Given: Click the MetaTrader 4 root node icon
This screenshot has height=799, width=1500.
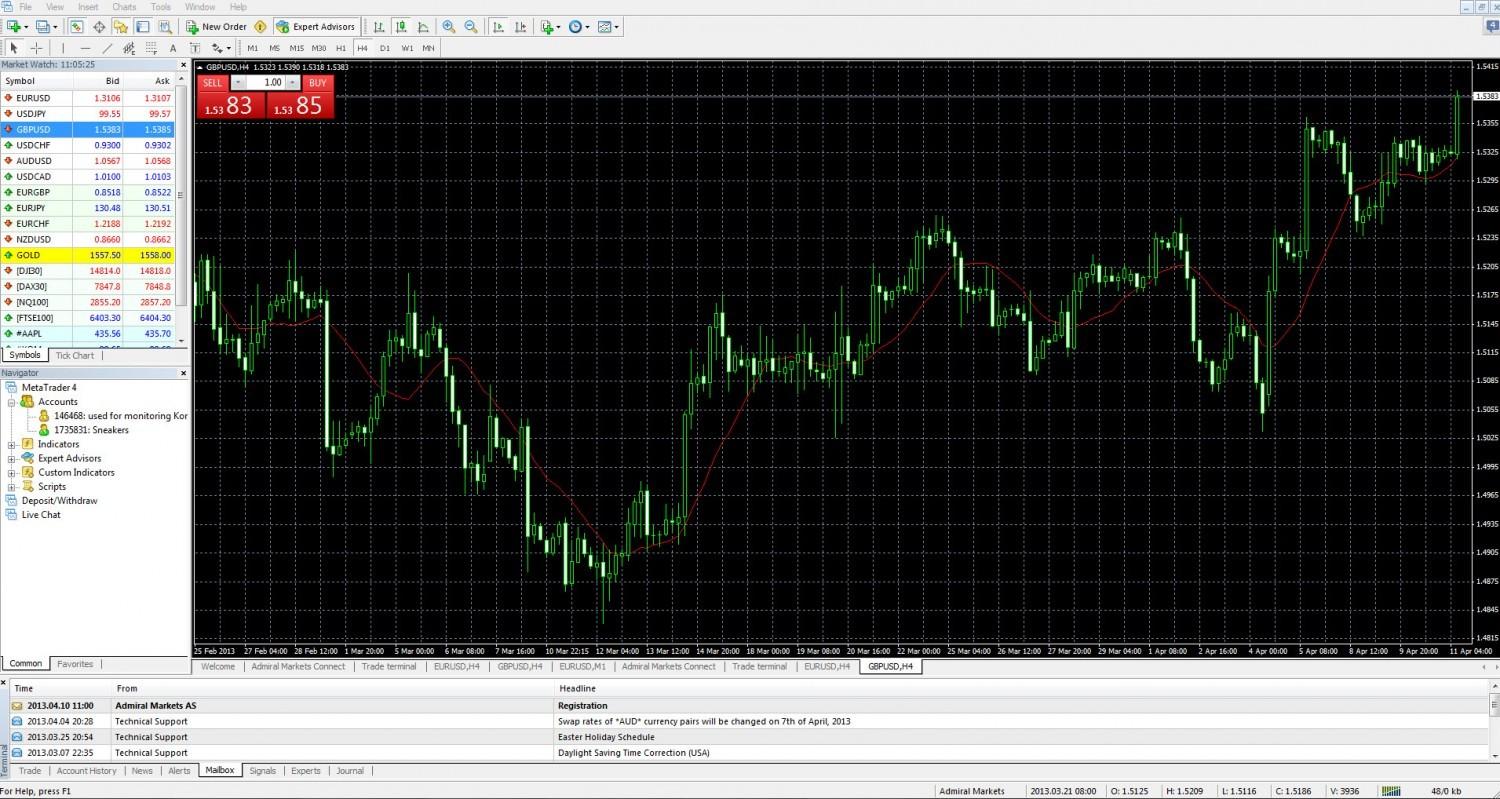Looking at the screenshot, I should (x=12, y=387).
